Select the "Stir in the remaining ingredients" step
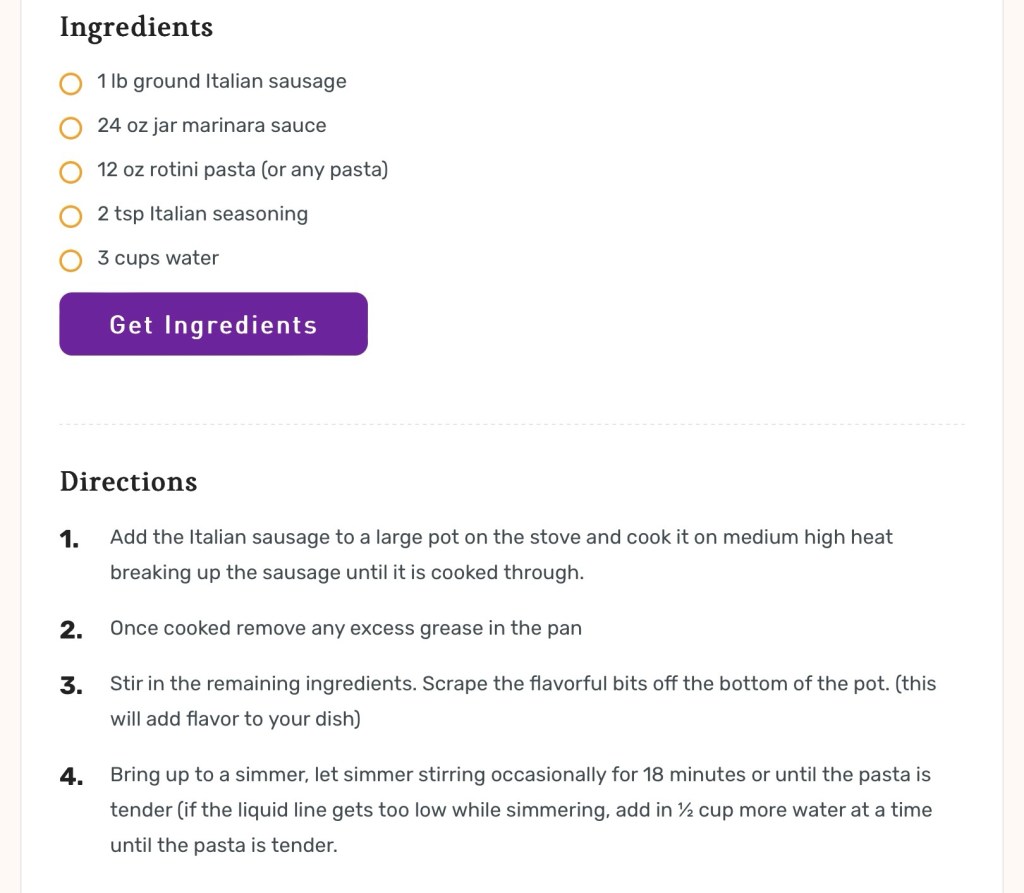This screenshot has height=893, width=1024. pyautogui.click(x=522, y=701)
